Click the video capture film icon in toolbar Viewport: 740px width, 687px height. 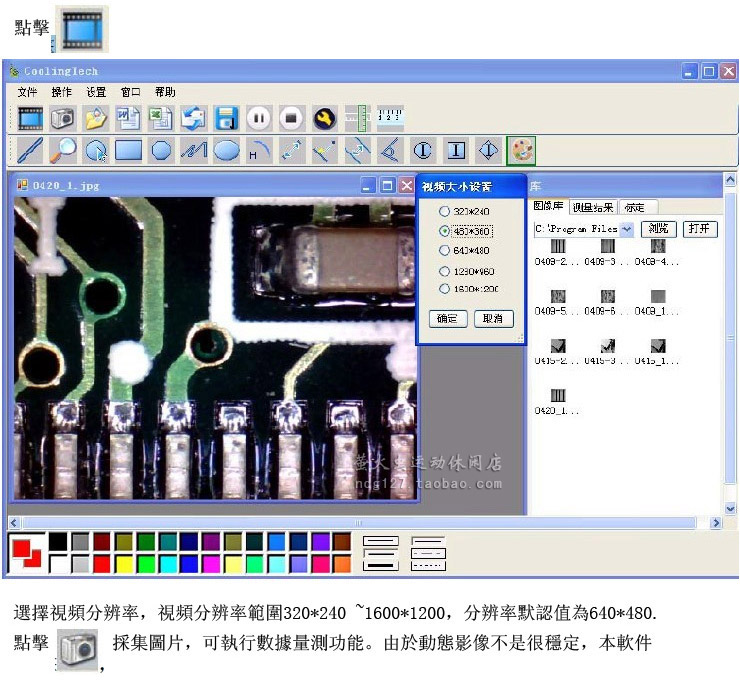30,118
